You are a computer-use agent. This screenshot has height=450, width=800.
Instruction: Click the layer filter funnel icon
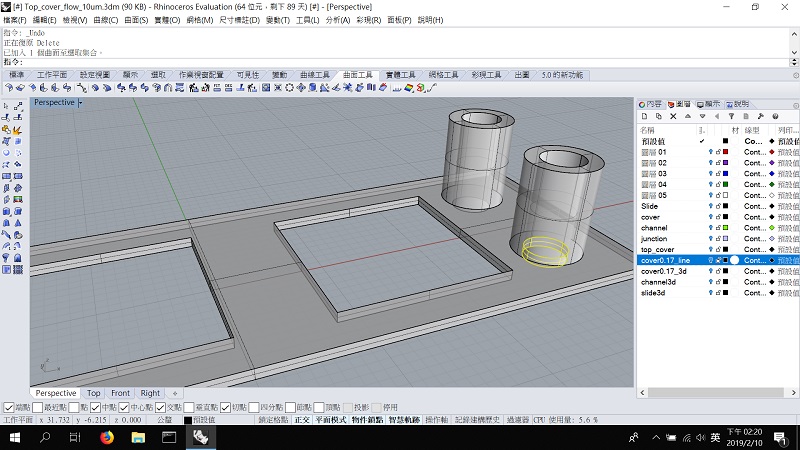pos(731,117)
